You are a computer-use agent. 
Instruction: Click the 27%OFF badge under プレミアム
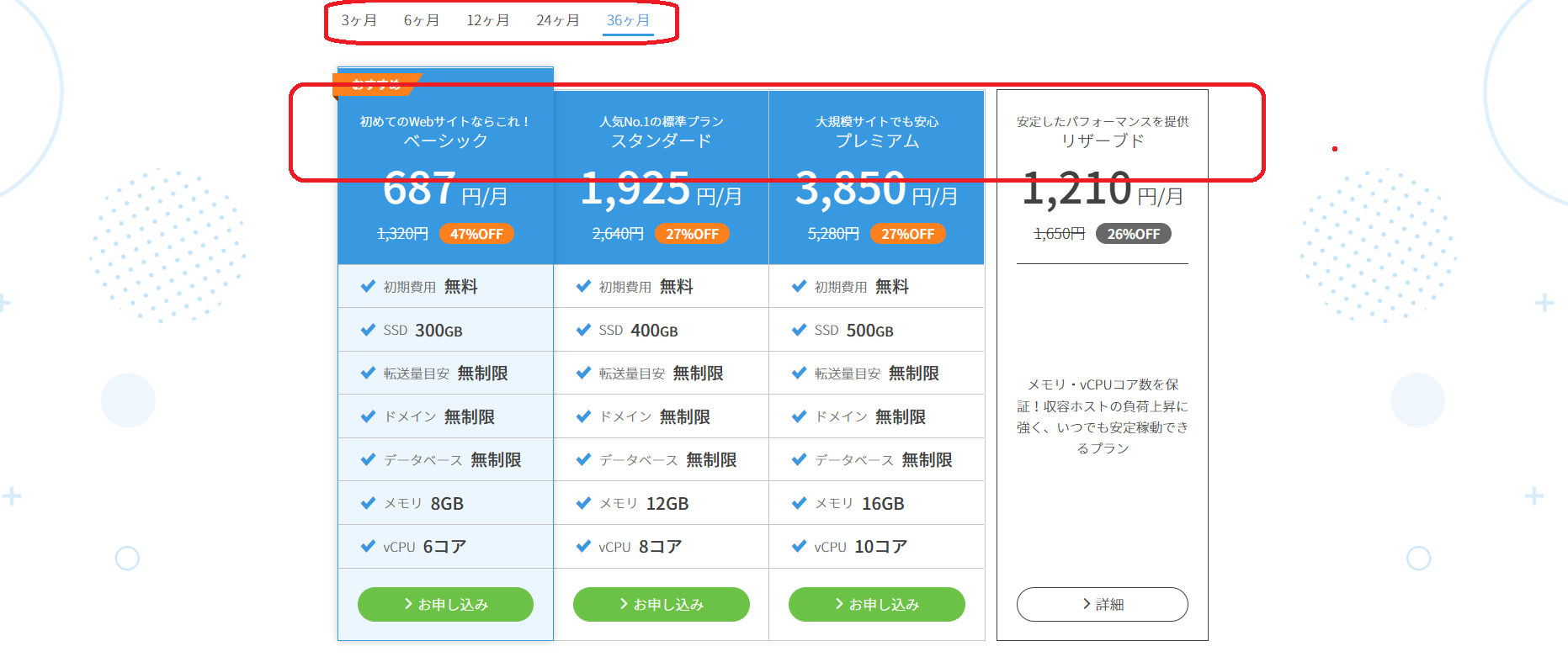tap(907, 234)
